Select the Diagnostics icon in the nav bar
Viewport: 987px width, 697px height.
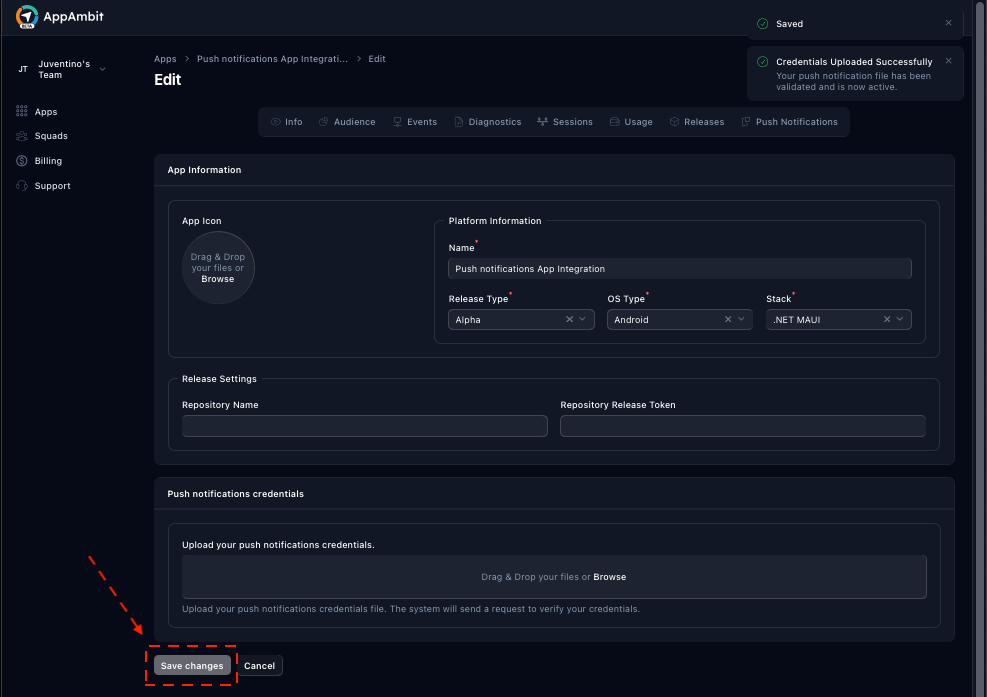tap(461, 121)
